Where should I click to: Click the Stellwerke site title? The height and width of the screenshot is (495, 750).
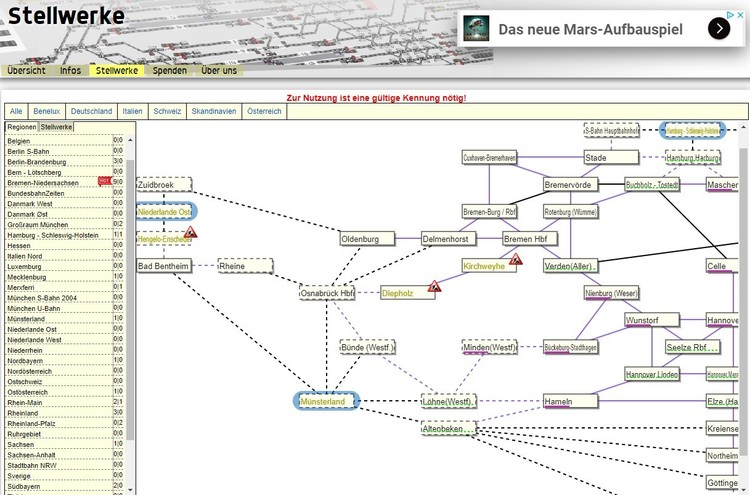(66, 16)
